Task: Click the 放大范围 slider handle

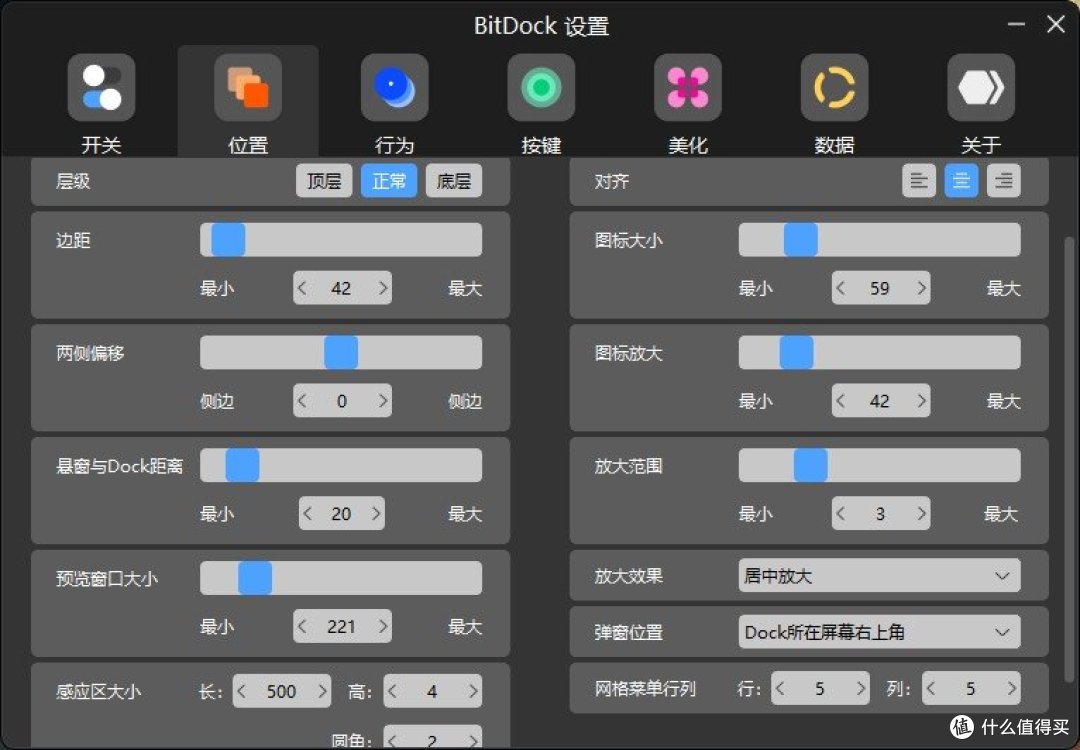Action: (811, 466)
